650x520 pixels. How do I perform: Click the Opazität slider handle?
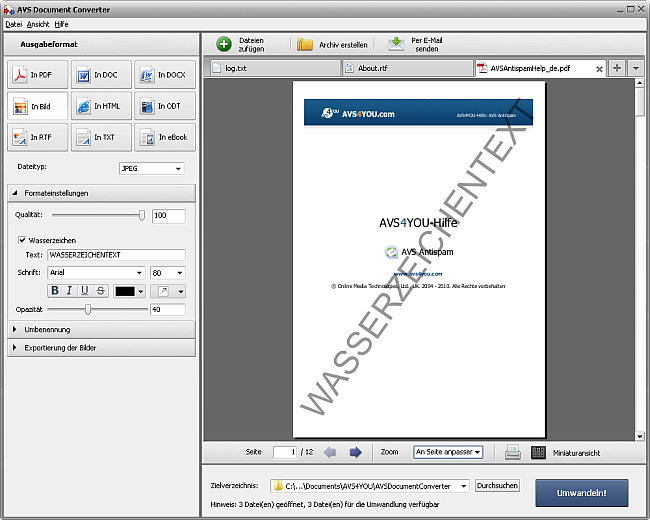87,309
